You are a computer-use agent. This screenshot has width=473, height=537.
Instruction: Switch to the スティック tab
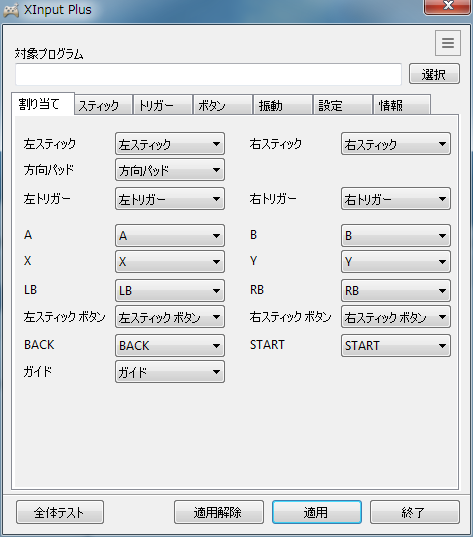click(103, 105)
